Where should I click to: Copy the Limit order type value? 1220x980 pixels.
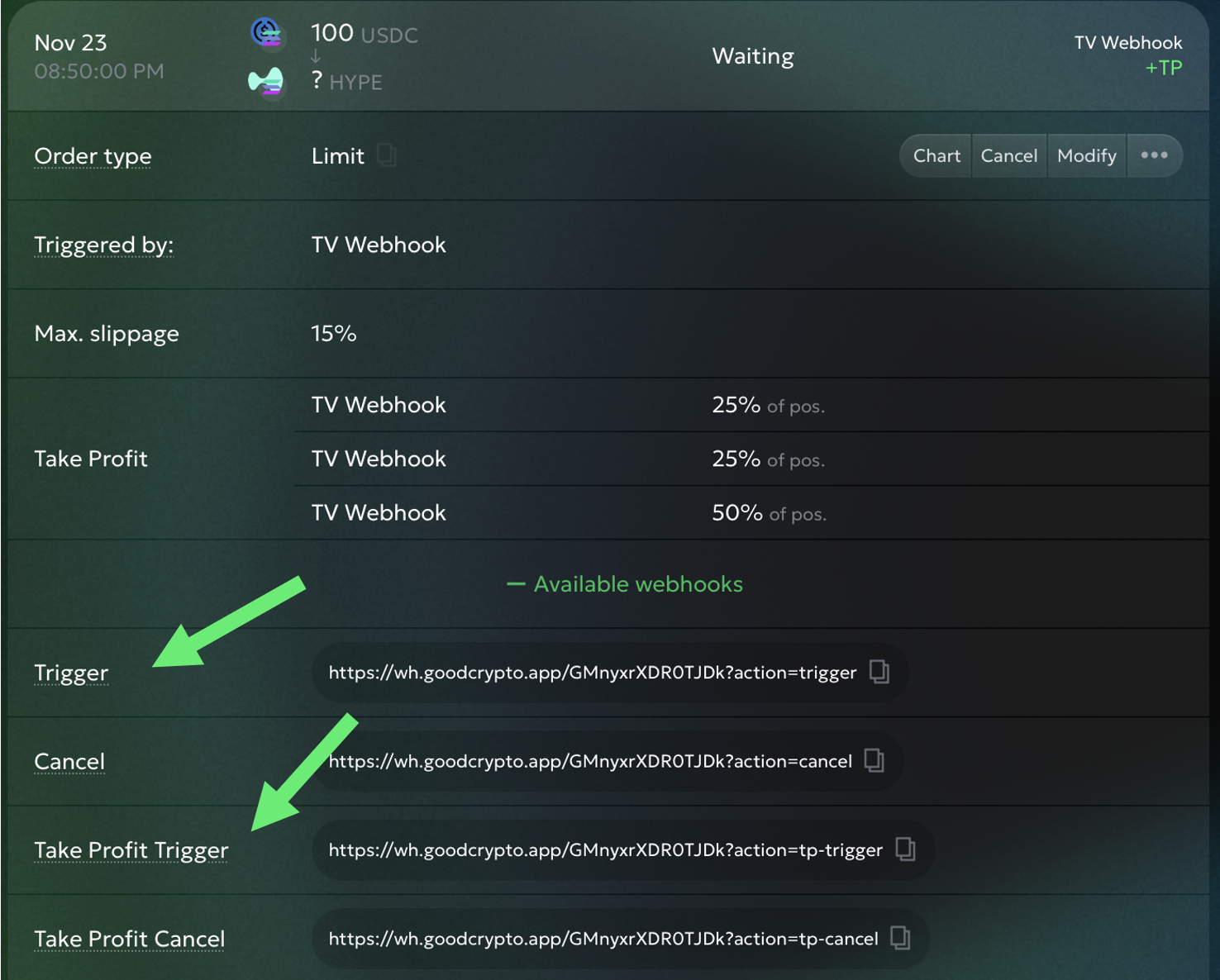386,155
